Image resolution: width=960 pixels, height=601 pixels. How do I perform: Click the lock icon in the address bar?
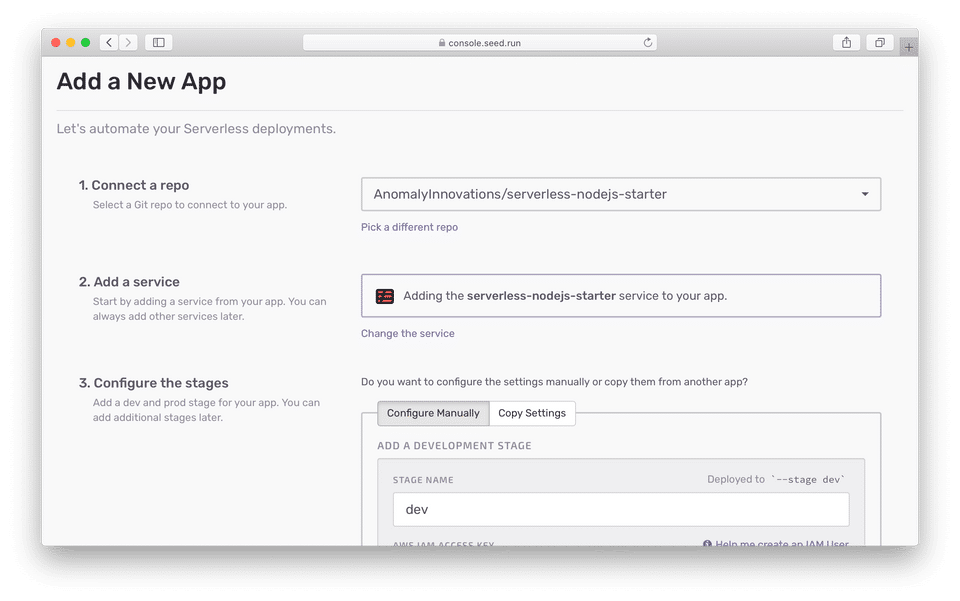pyautogui.click(x=441, y=43)
